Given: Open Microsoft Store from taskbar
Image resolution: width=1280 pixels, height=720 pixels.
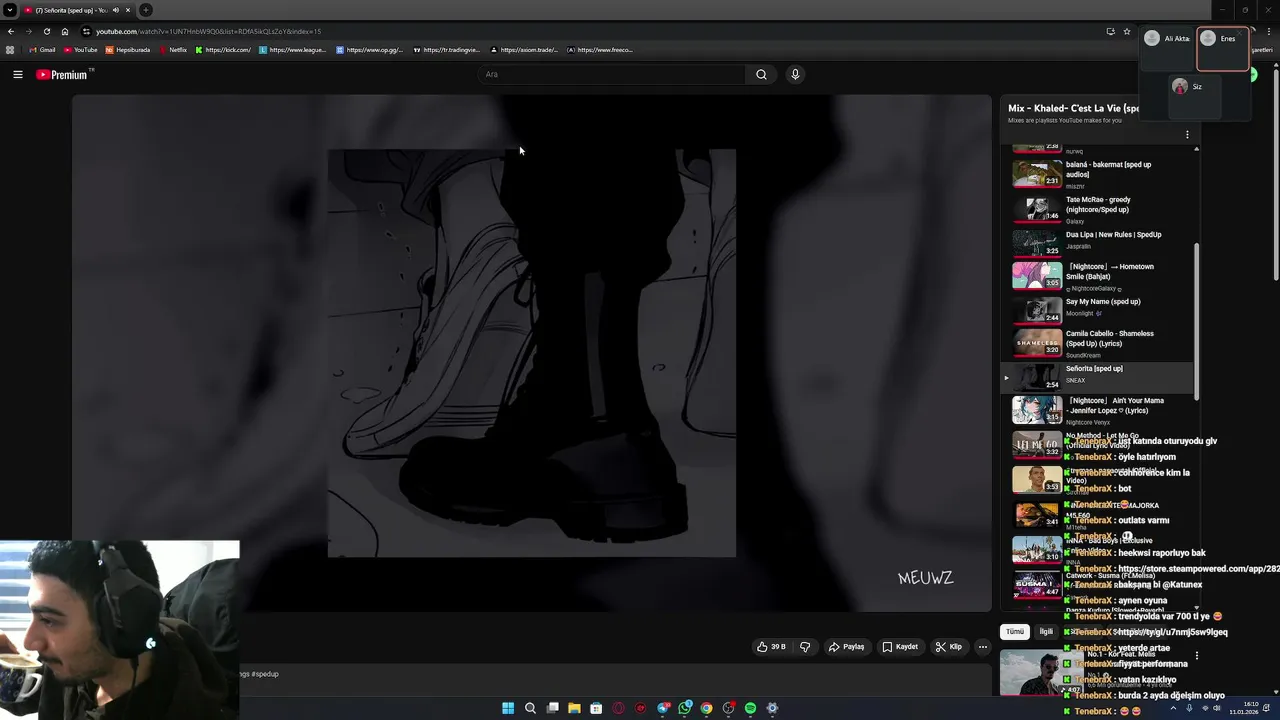Looking at the screenshot, I should coord(596,708).
